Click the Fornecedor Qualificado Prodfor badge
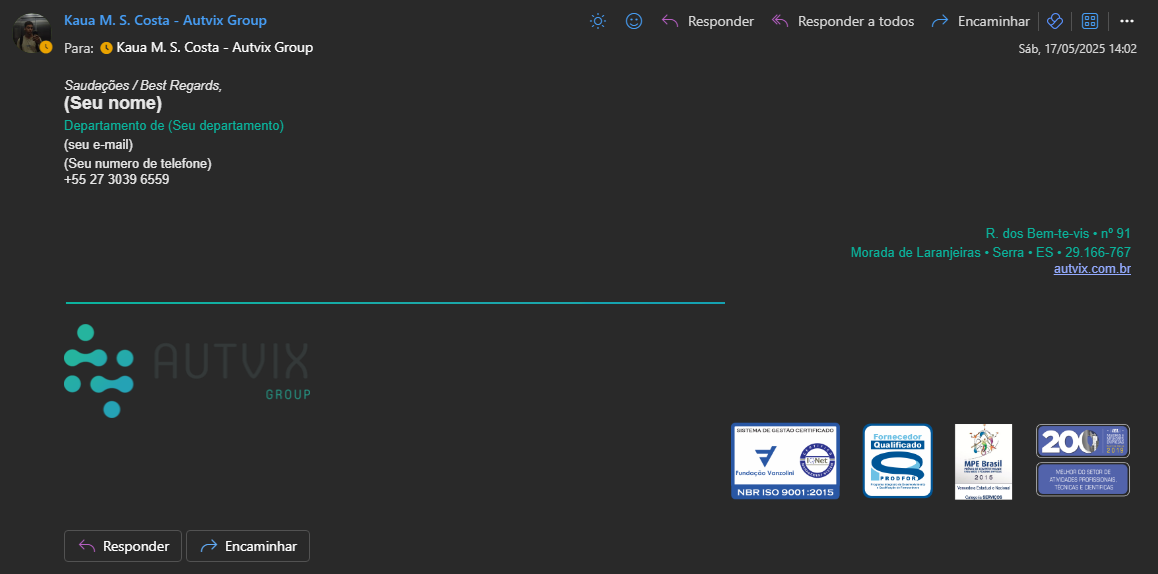 pyautogui.click(x=897, y=461)
